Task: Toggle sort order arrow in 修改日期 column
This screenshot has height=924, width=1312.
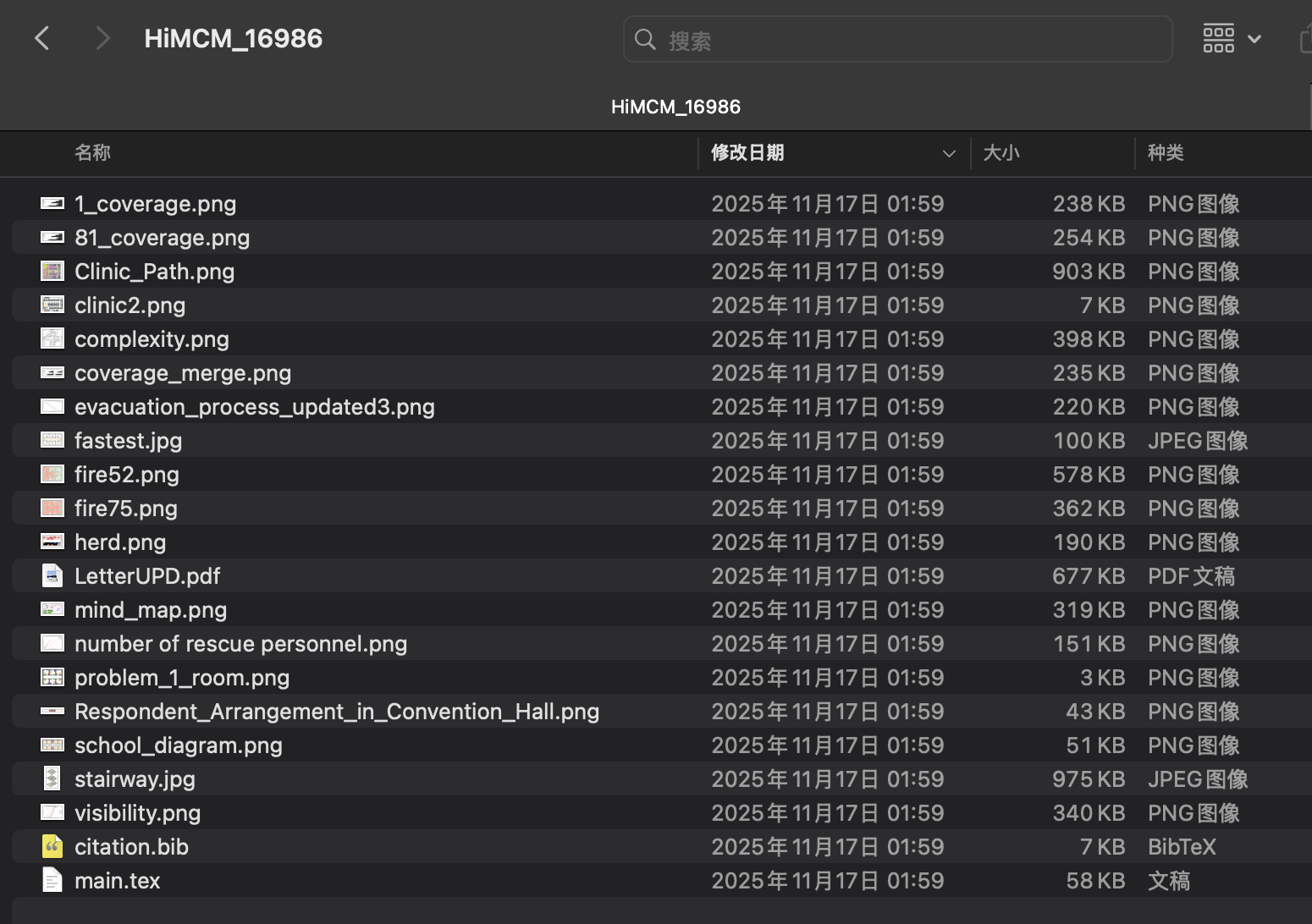Action: click(948, 153)
